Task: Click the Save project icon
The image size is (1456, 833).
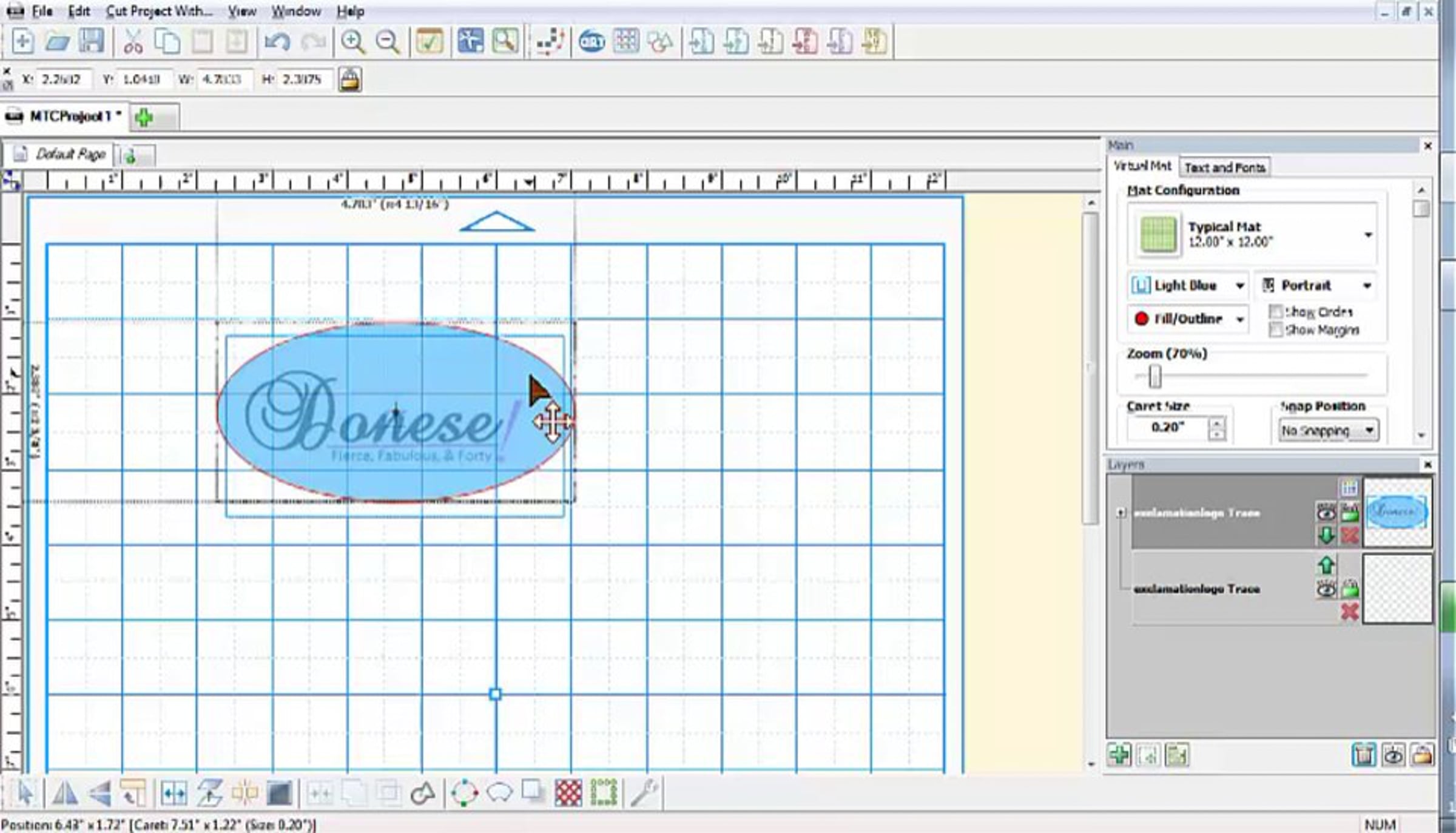Action: coord(92,42)
